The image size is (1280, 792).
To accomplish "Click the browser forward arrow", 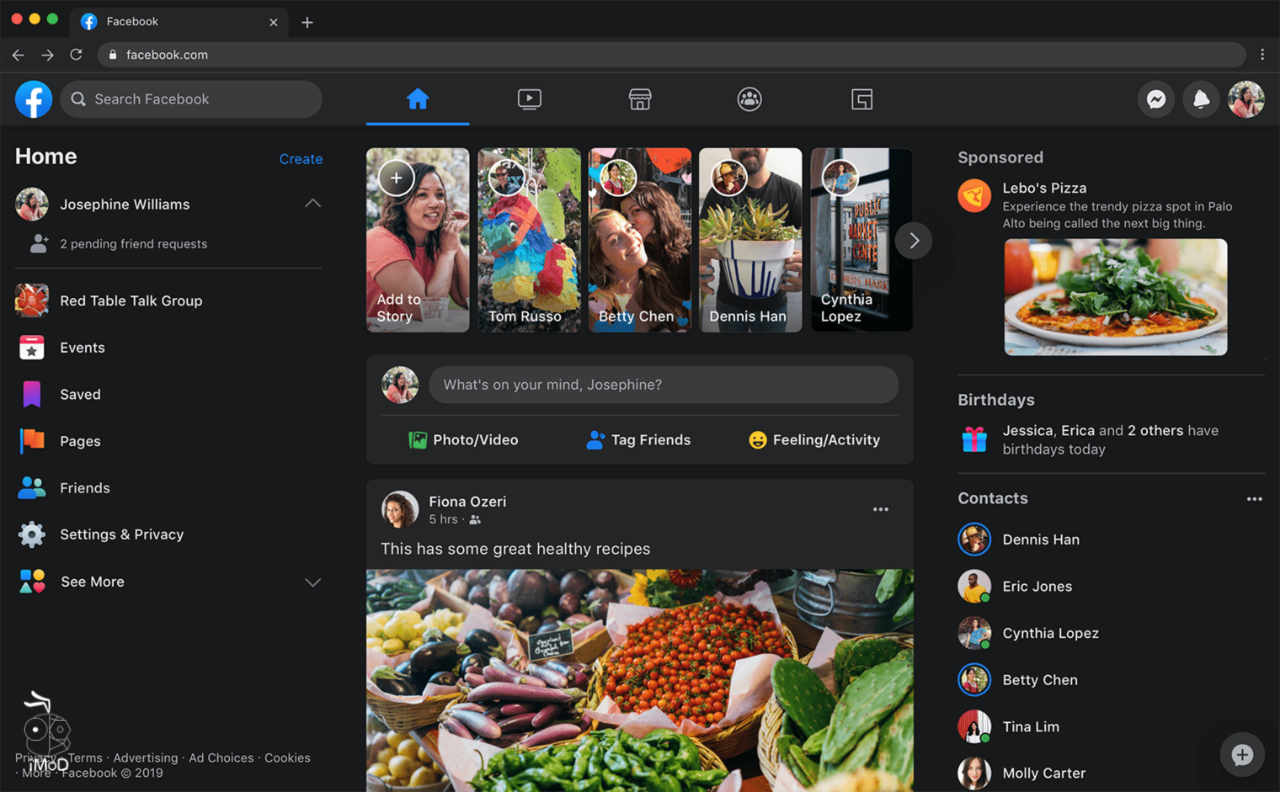I will pyautogui.click(x=47, y=55).
